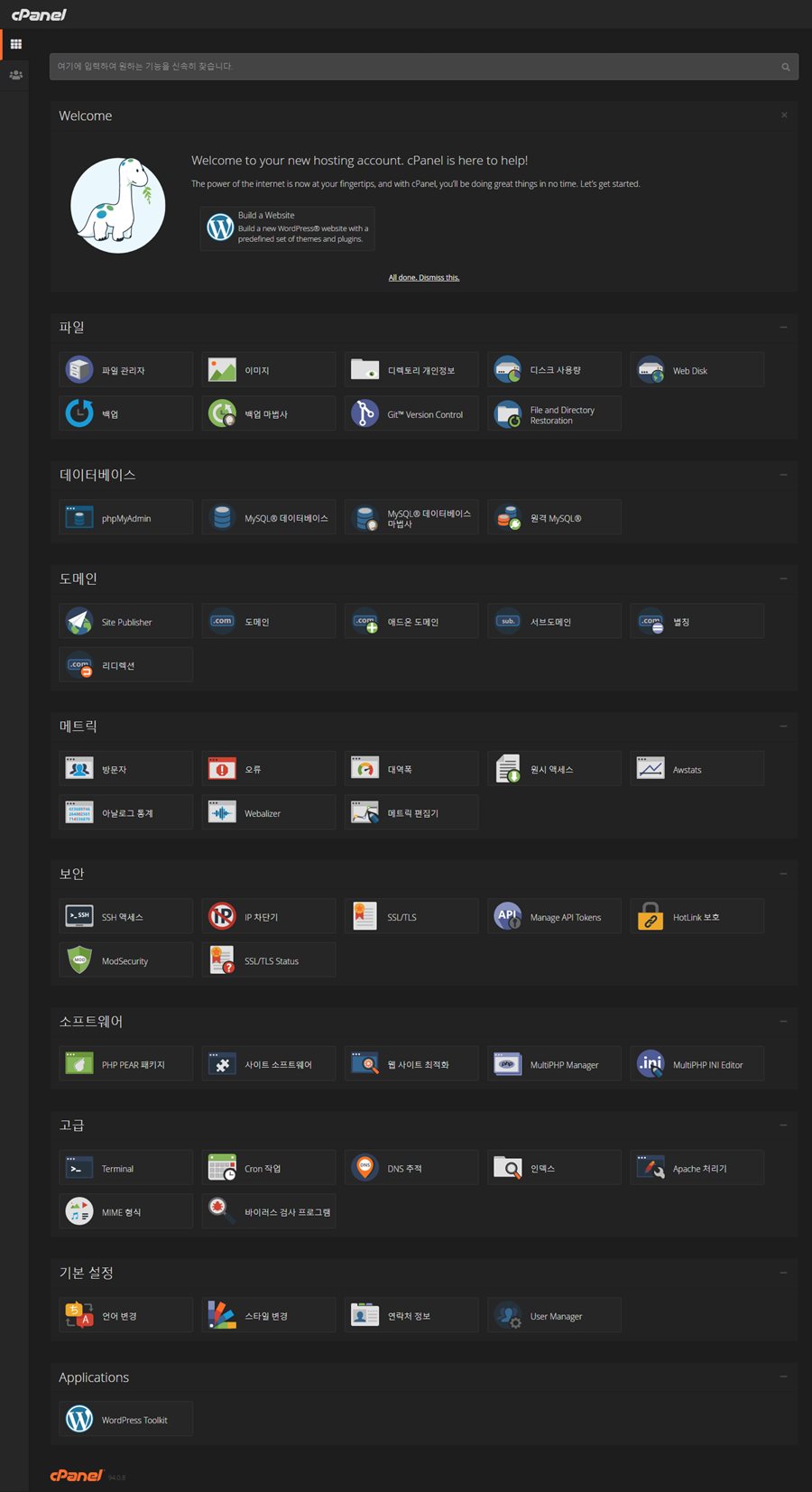Open Git Version Control icon
812x1492 pixels.
pyautogui.click(x=364, y=413)
